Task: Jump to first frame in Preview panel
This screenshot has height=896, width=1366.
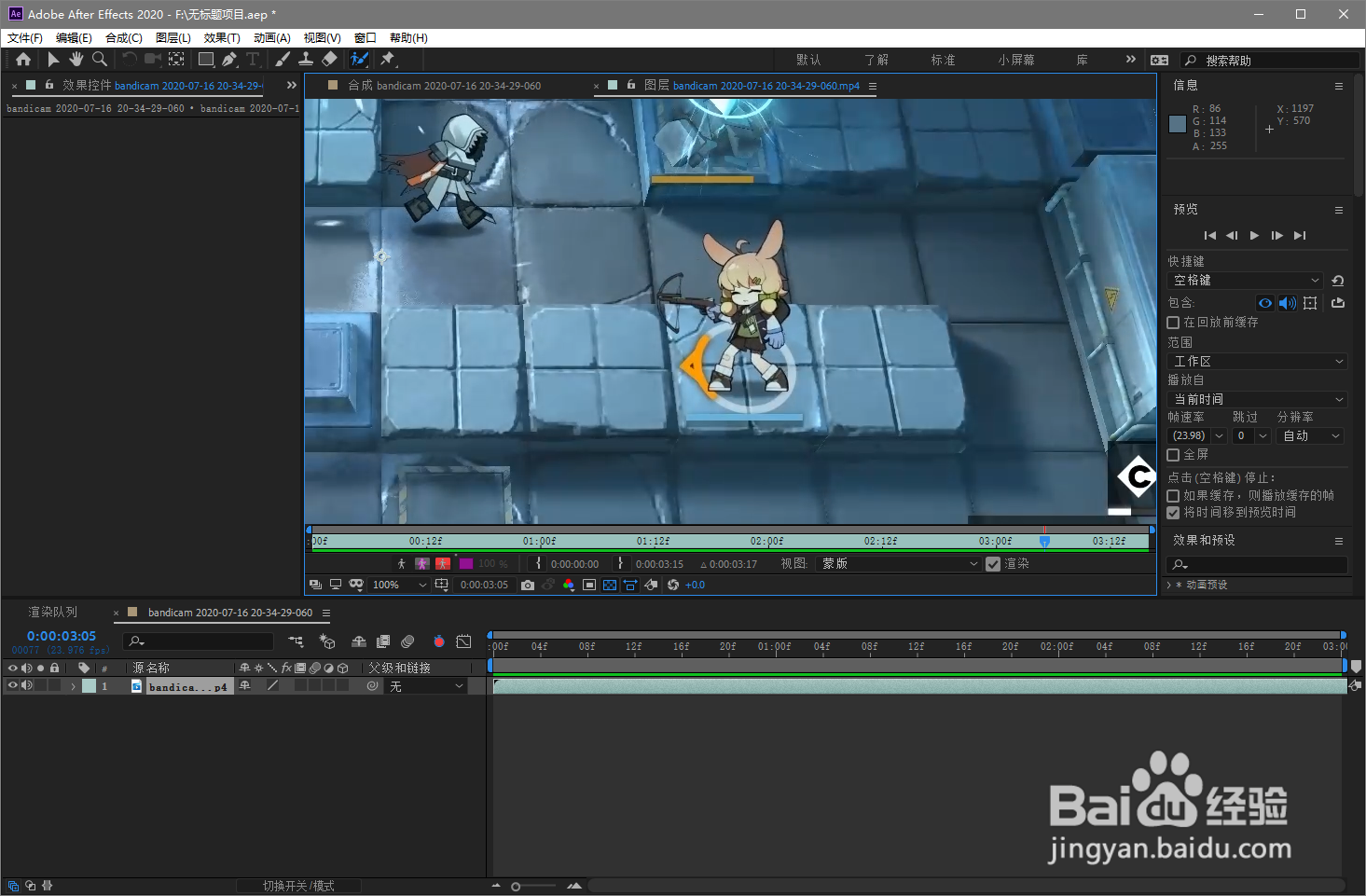Action: click(1209, 236)
